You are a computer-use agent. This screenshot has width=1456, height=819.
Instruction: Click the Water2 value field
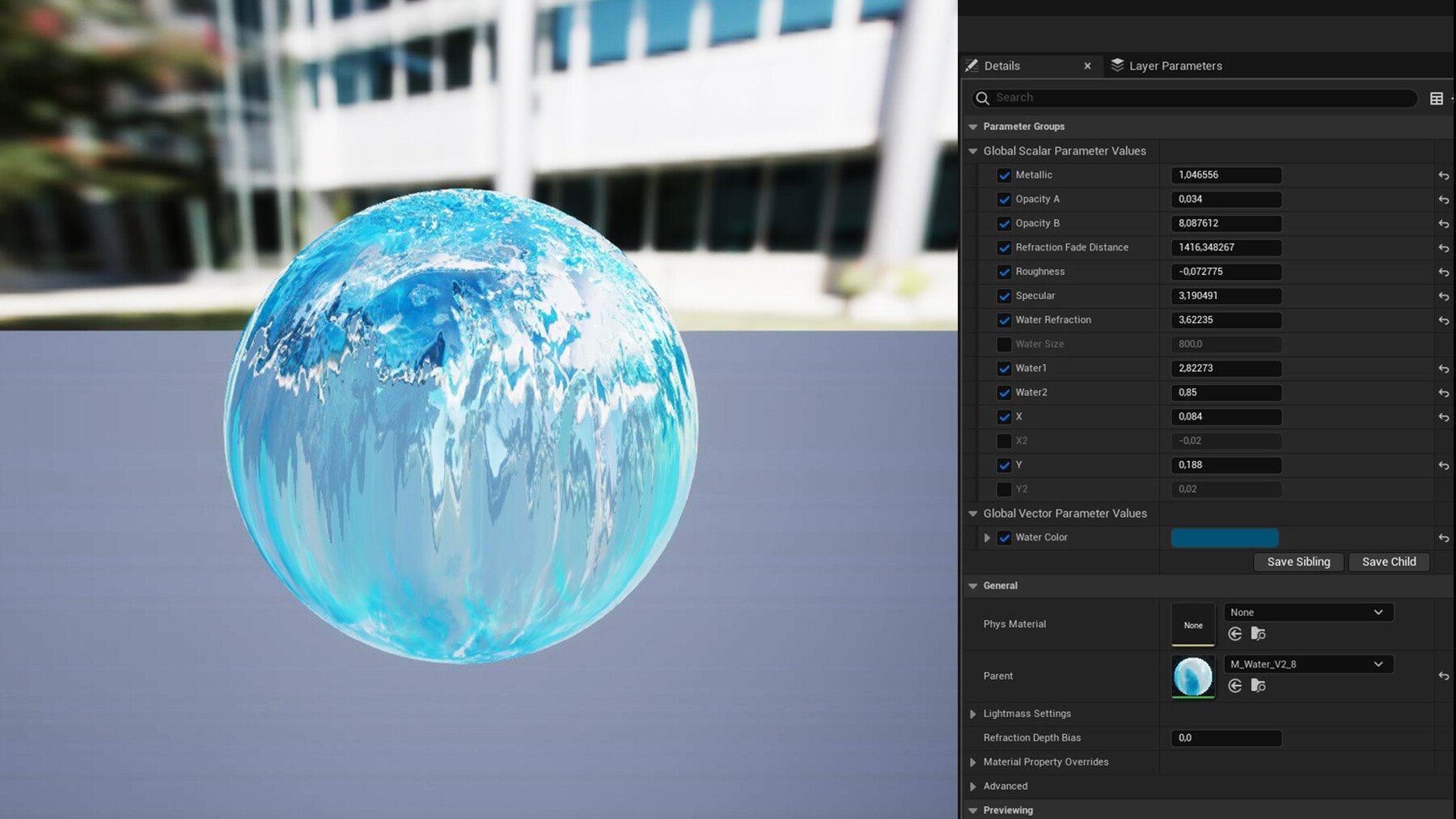[x=1226, y=392]
